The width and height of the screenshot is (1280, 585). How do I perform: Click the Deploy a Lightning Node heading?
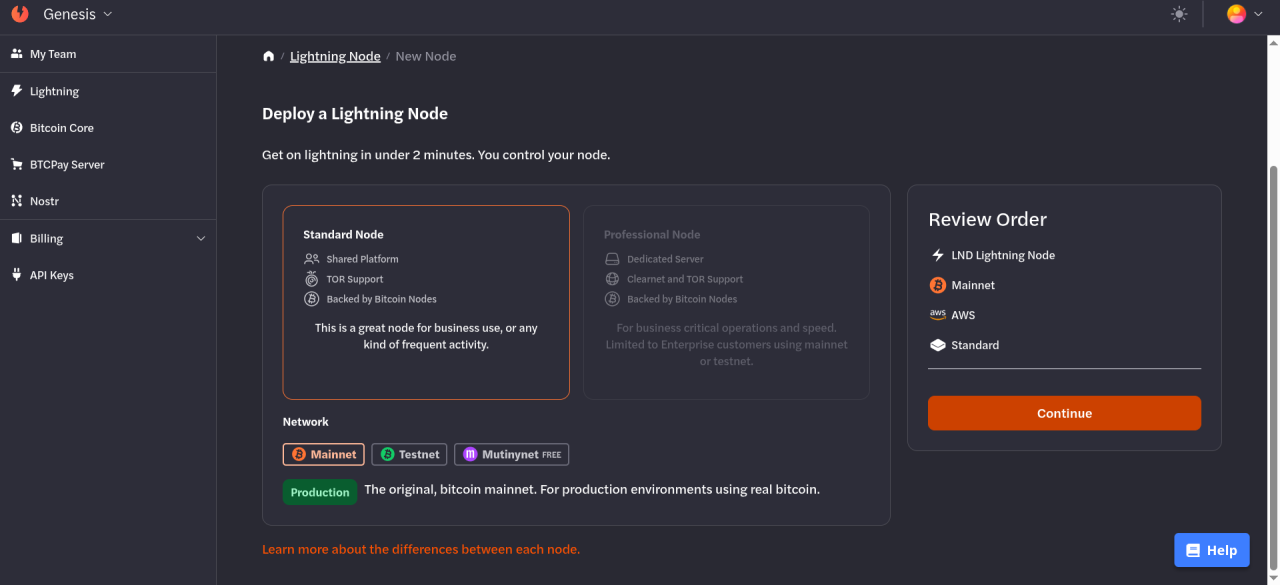[x=355, y=114]
